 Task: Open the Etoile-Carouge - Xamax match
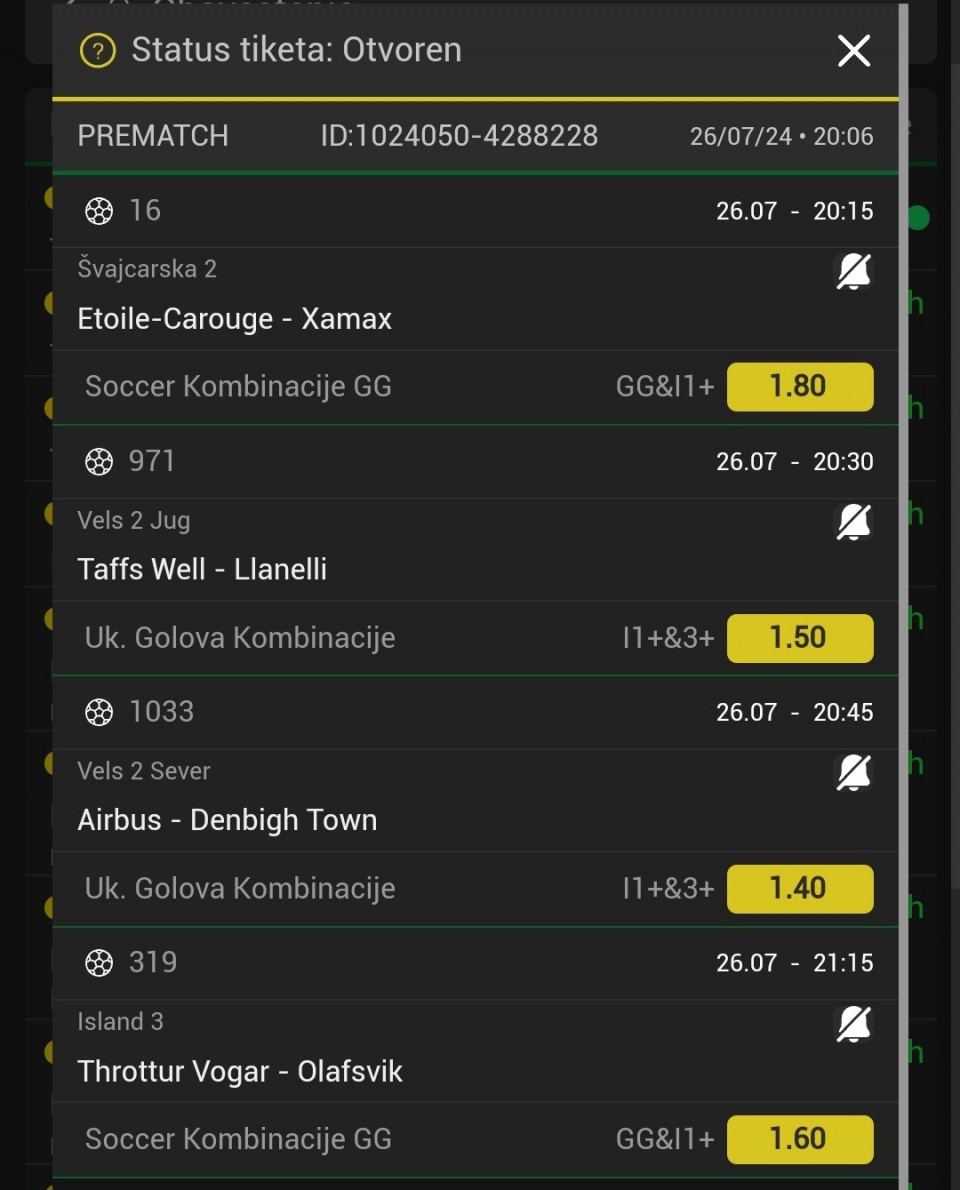[235, 319]
